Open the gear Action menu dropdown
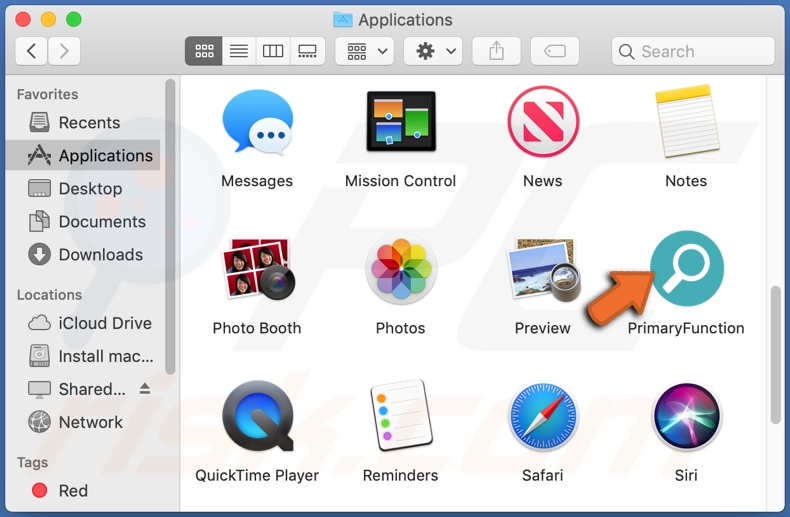The image size is (790, 517). [433, 51]
